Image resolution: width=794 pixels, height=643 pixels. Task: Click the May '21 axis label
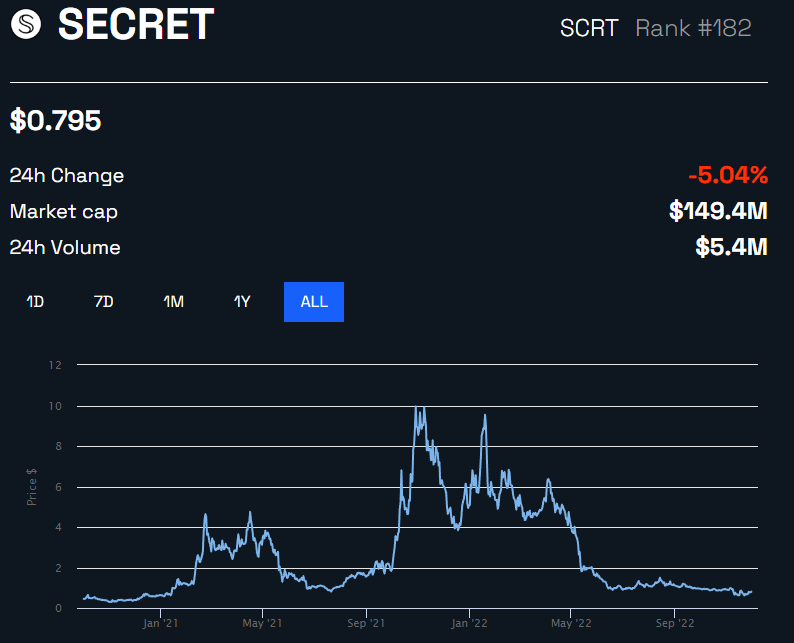pos(262,623)
